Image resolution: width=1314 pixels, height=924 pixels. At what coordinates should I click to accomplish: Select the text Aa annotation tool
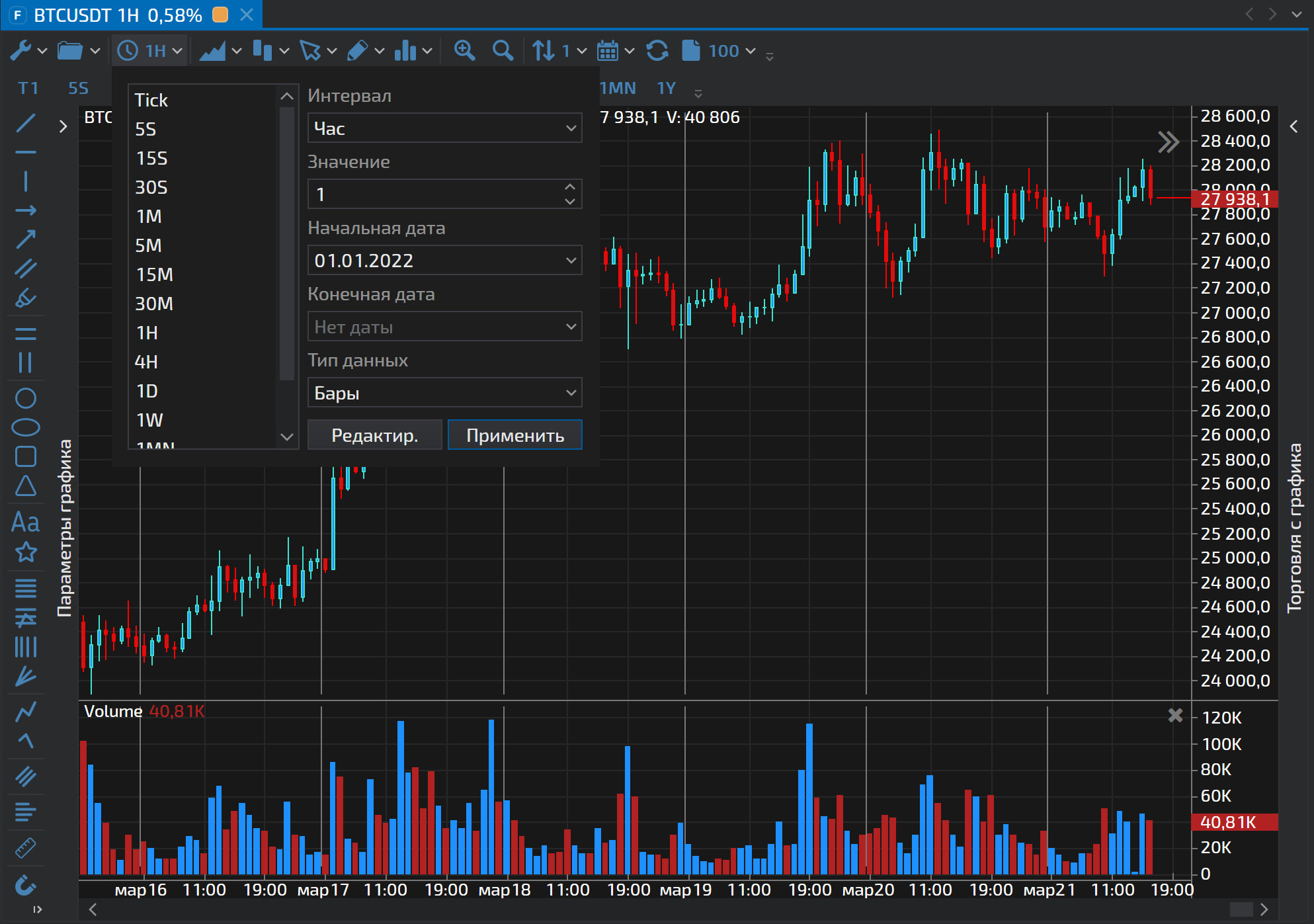coord(26,523)
